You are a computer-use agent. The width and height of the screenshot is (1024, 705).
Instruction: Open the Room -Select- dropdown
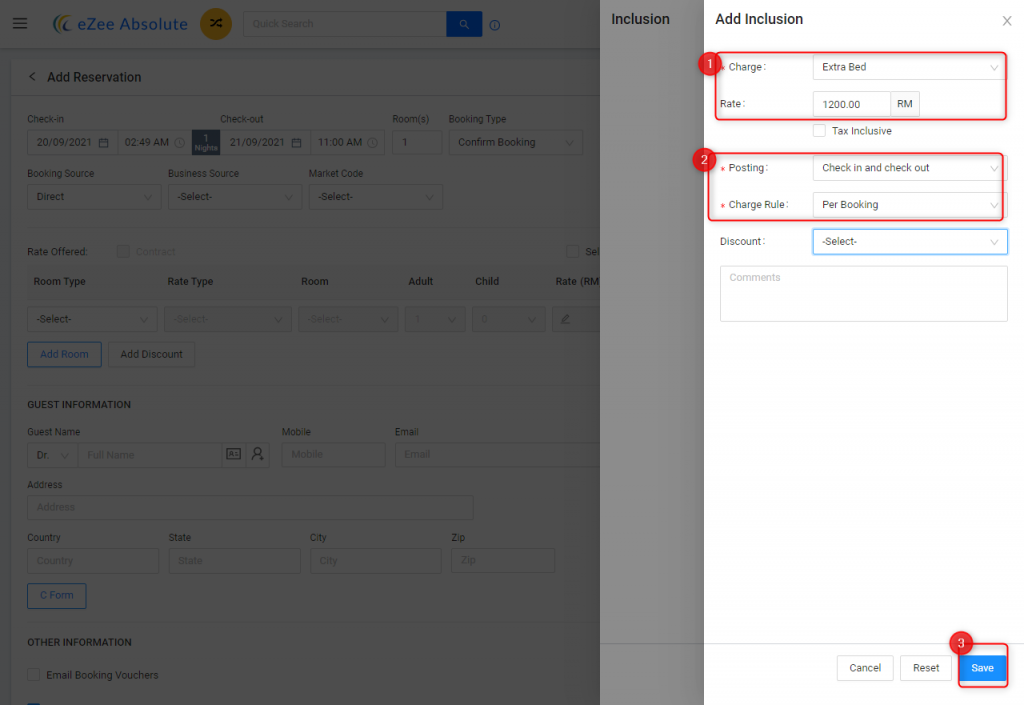348,319
